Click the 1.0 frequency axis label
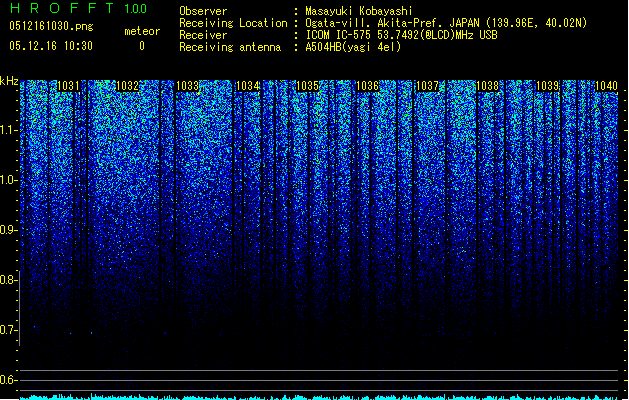 (x=8, y=180)
